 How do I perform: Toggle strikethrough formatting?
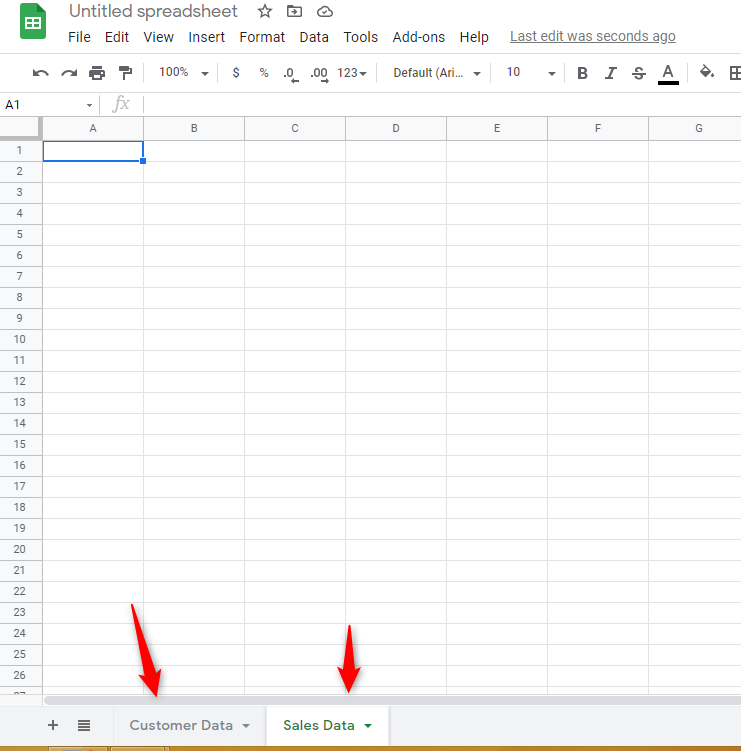639,73
